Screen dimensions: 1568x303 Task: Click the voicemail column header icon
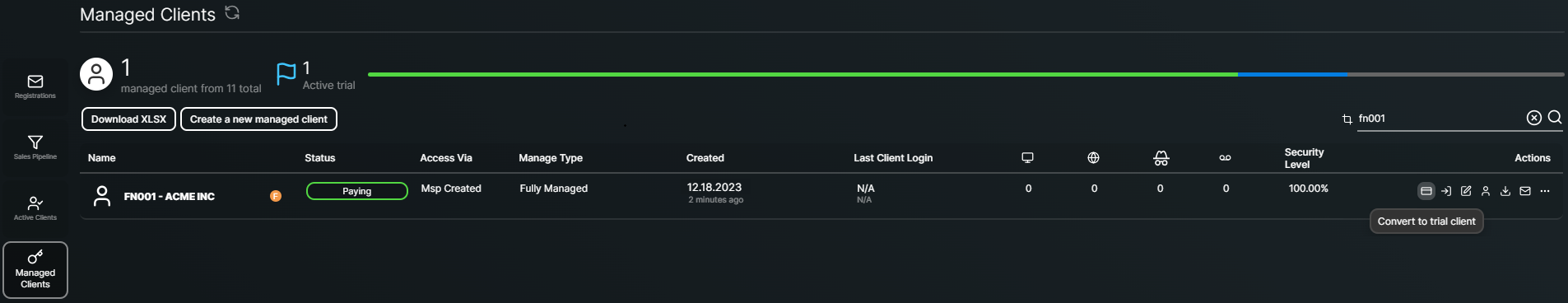[x=1225, y=157]
